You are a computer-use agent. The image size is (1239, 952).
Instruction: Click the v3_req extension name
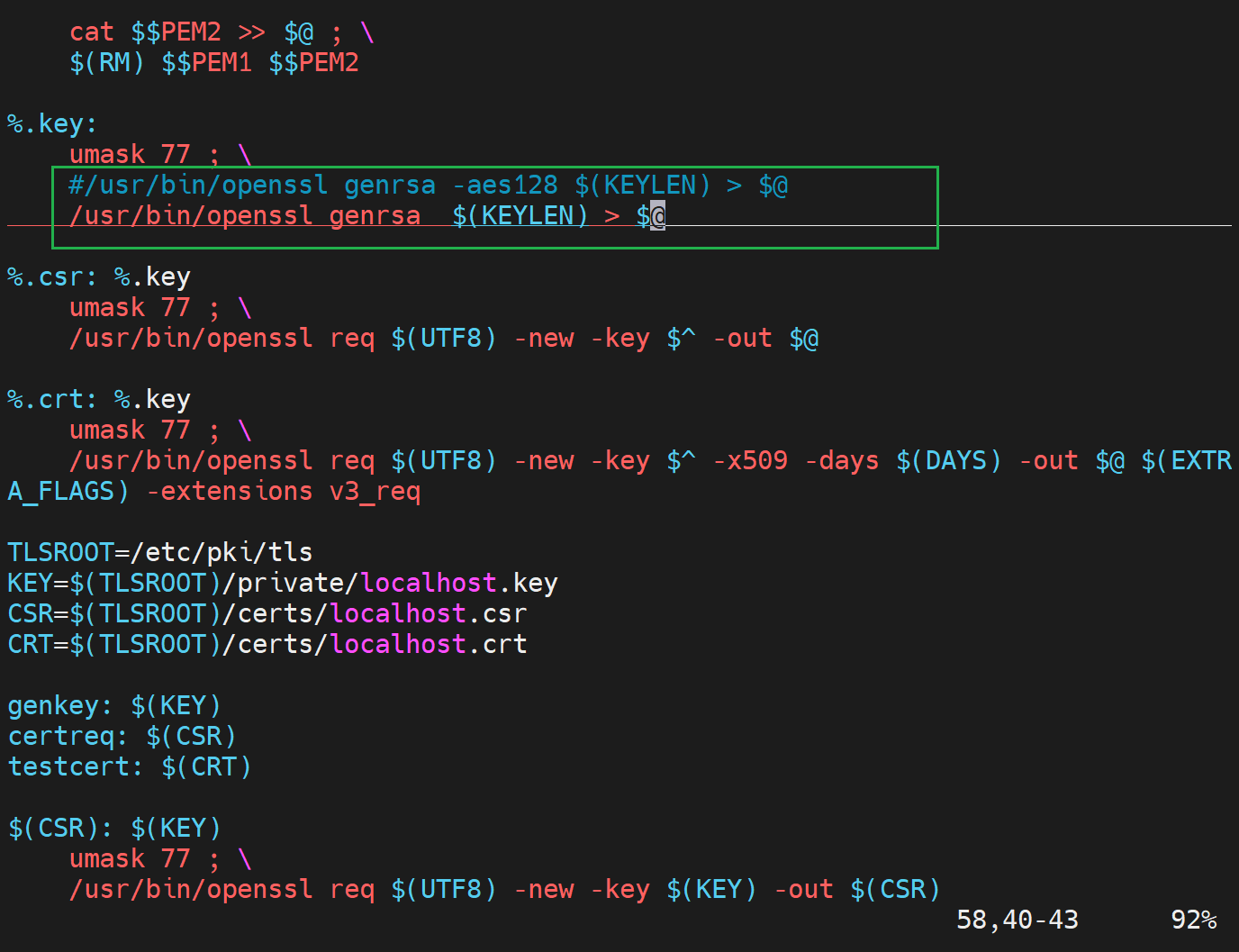(x=375, y=492)
